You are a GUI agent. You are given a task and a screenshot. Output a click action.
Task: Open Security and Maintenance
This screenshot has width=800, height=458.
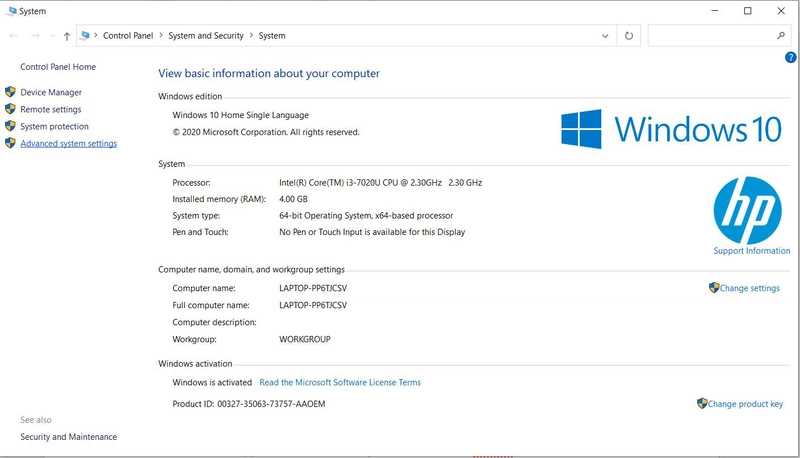[x=68, y=437]
